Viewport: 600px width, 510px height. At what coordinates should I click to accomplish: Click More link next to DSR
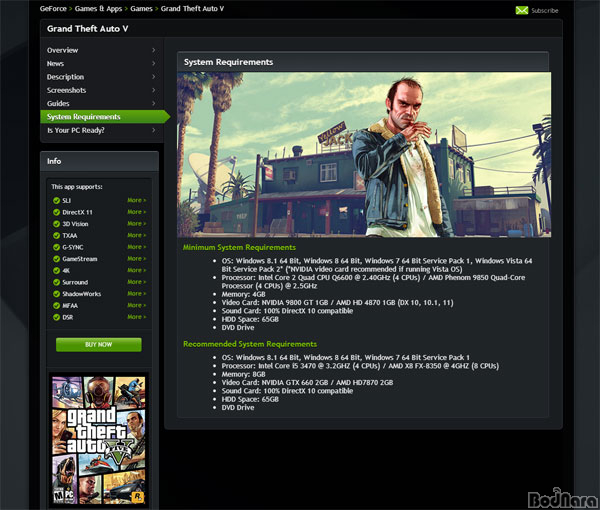coord(137,317)
